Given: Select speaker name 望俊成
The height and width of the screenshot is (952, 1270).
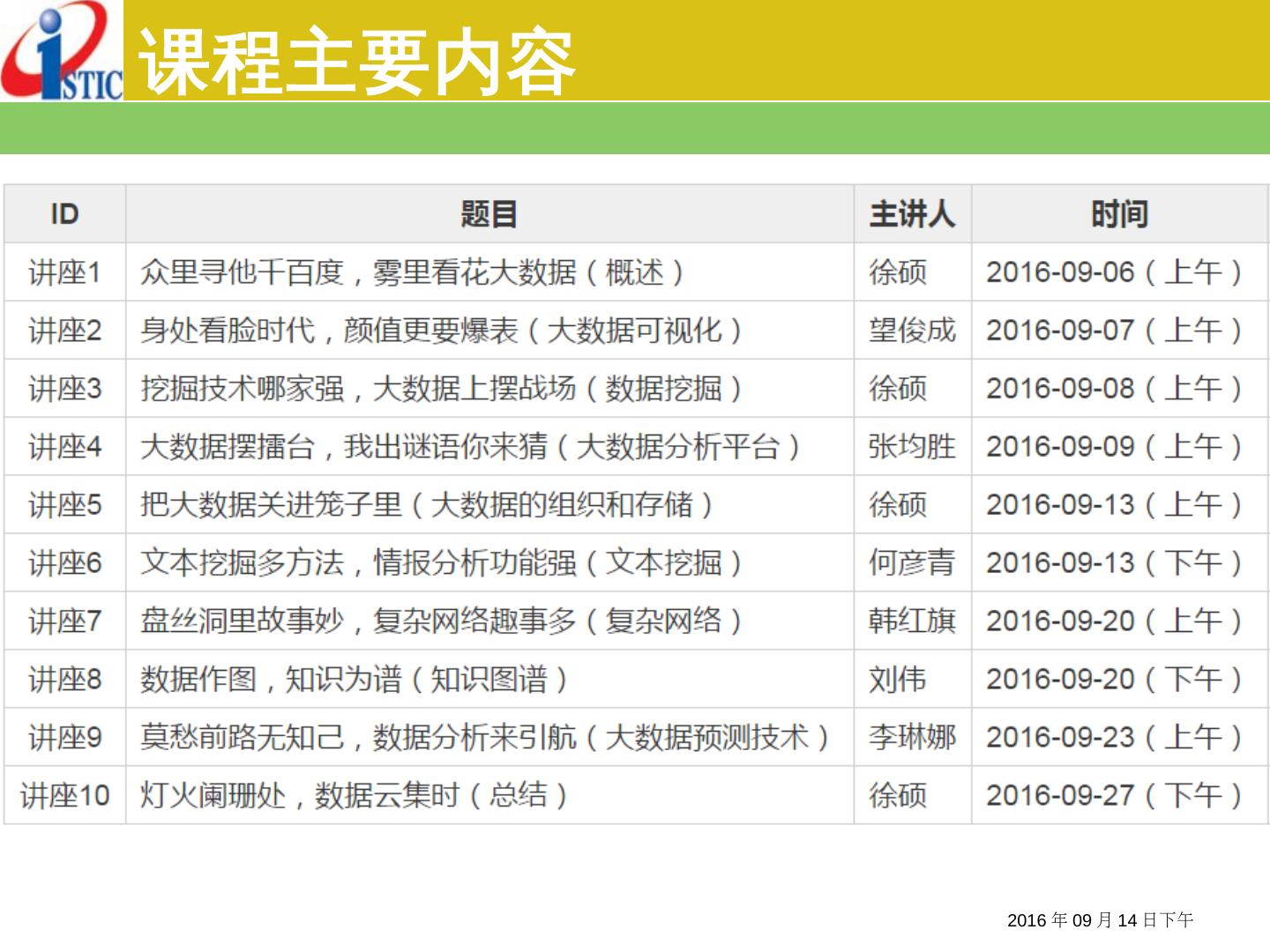Looking at the screenshot, I should pos(912,331).
